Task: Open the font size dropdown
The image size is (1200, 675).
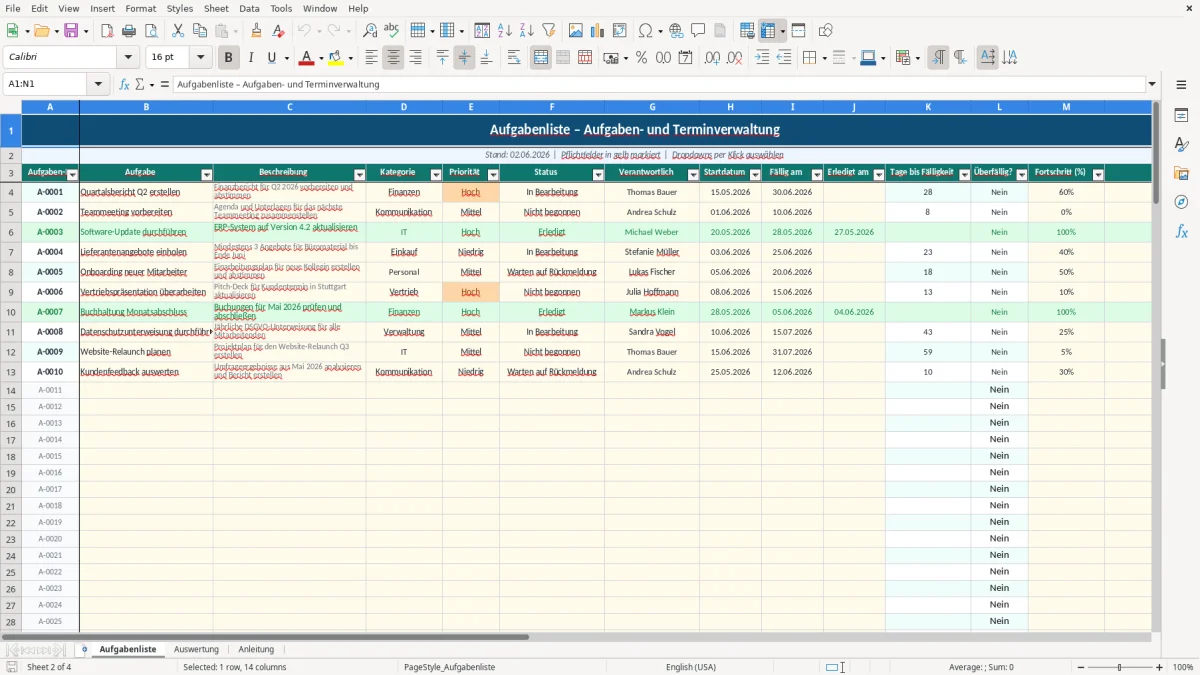Action: pyautogui.click(x=201, y=58)
